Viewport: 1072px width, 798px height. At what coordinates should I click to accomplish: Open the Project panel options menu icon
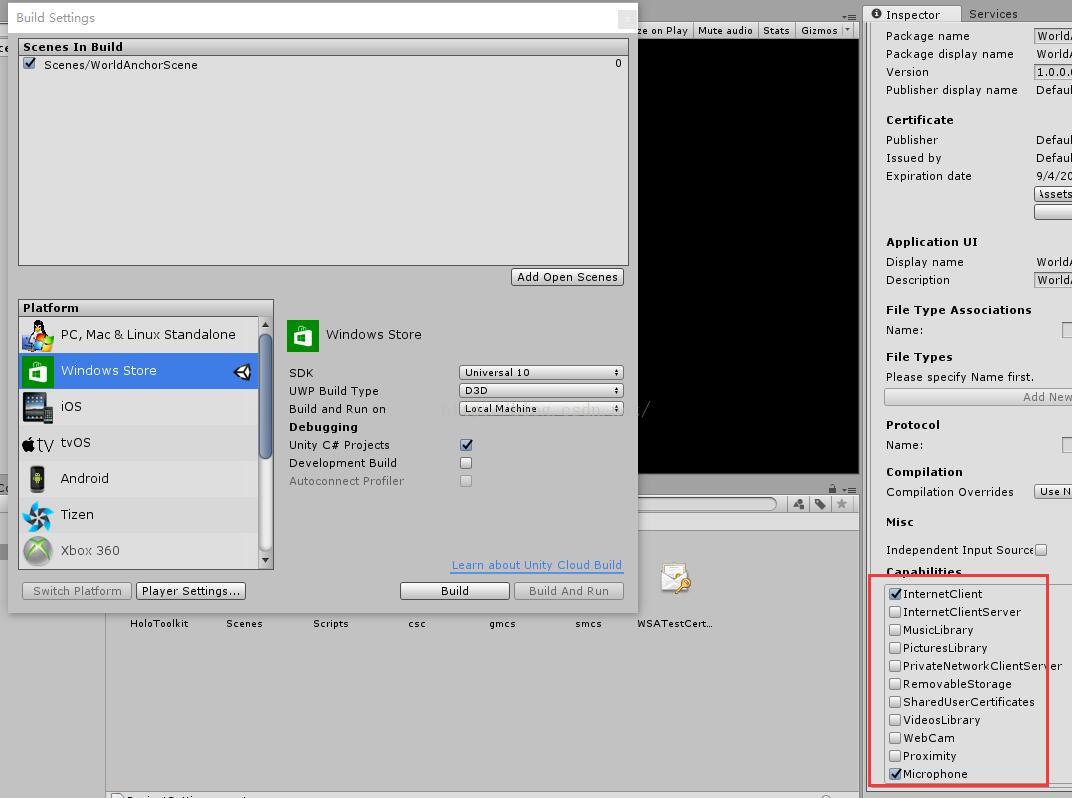pyautogui.click(x=849, y=490)
